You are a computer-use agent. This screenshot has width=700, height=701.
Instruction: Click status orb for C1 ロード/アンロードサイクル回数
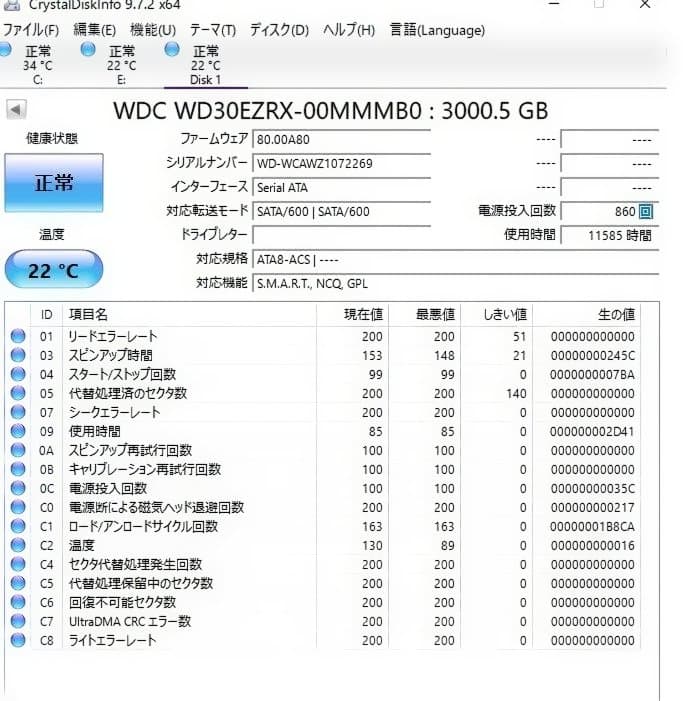pyautogui.click(x=18, y=526)
